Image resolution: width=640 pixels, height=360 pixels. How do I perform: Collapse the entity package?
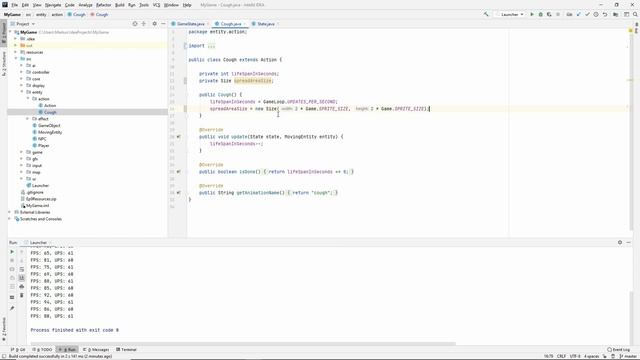[x=22, y=92]
